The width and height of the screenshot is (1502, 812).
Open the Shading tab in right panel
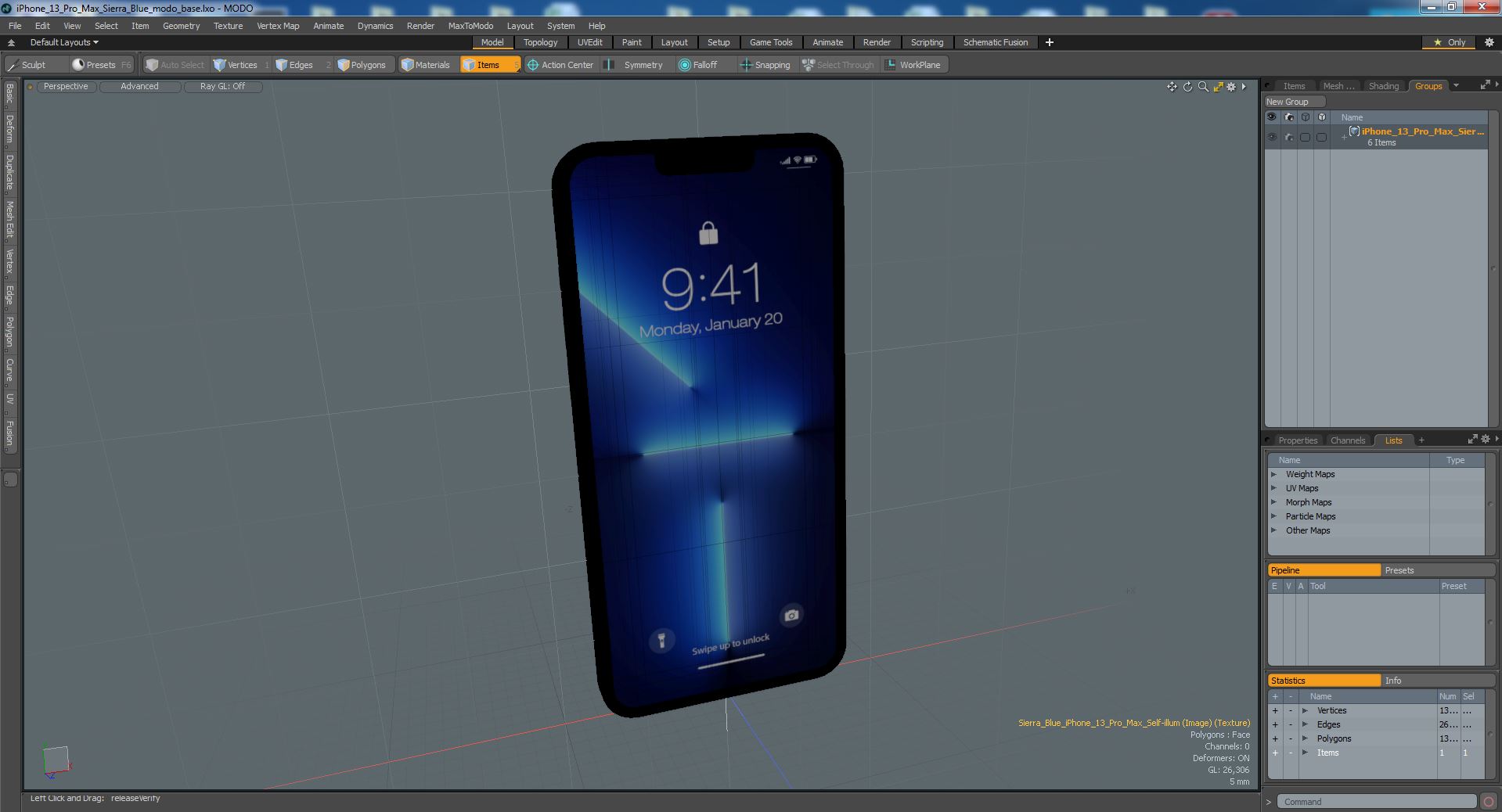point(1383,86)
